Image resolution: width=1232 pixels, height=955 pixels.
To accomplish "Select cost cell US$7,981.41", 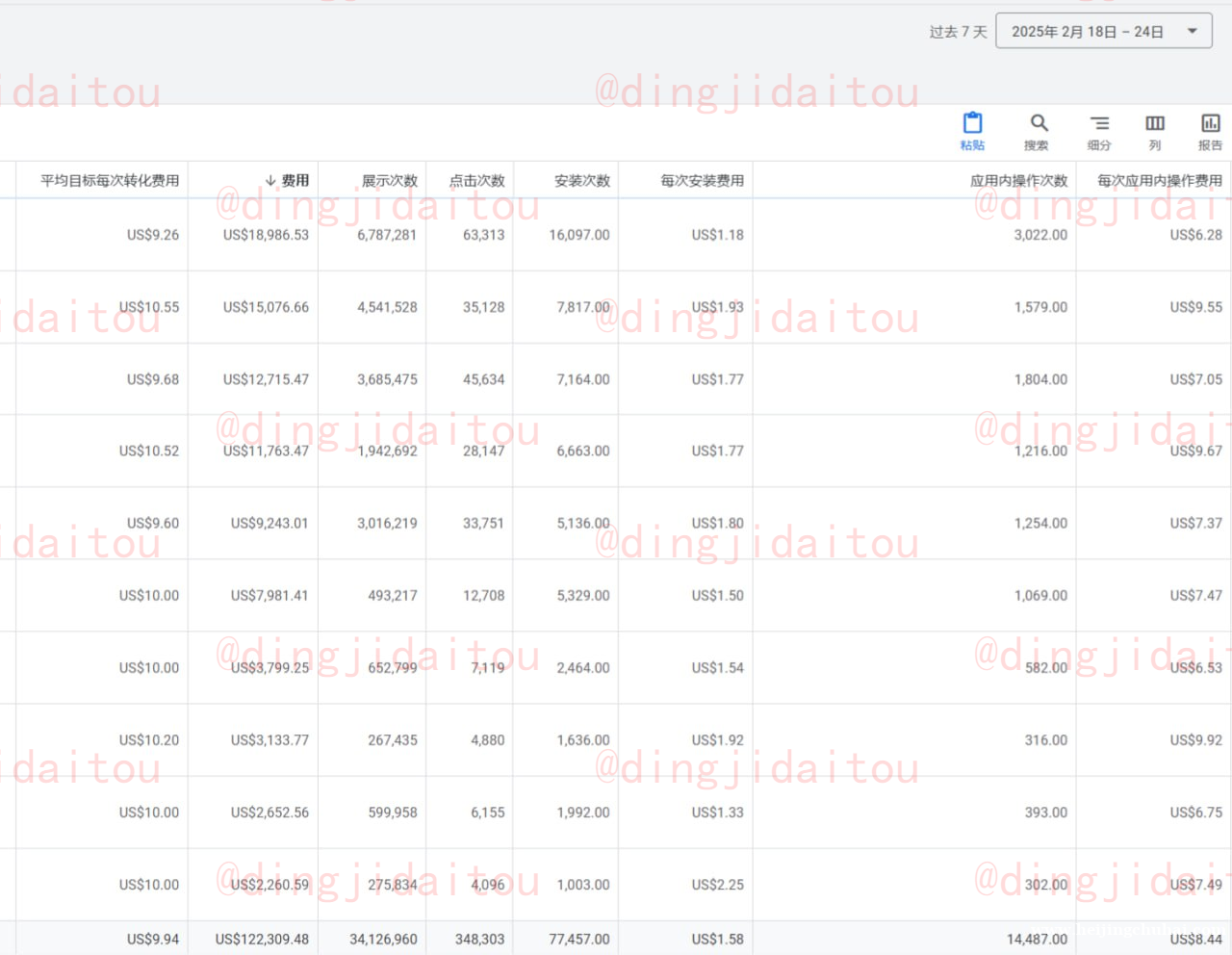I will pos(269,595).
